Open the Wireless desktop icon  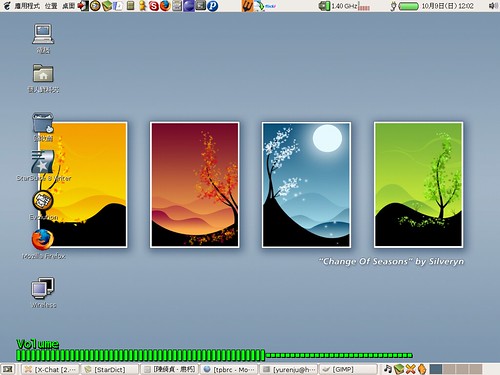(43, 292)
